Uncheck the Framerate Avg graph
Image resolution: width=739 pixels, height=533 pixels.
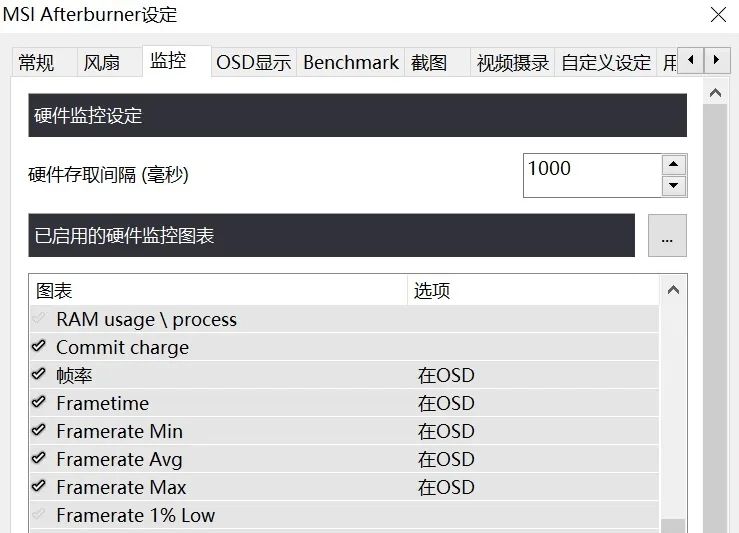(x=39, y=459)
